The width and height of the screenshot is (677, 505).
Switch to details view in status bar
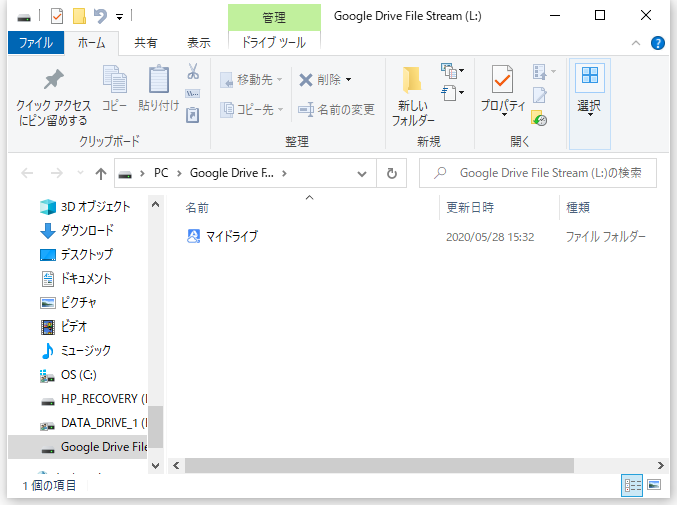(633, 486)
